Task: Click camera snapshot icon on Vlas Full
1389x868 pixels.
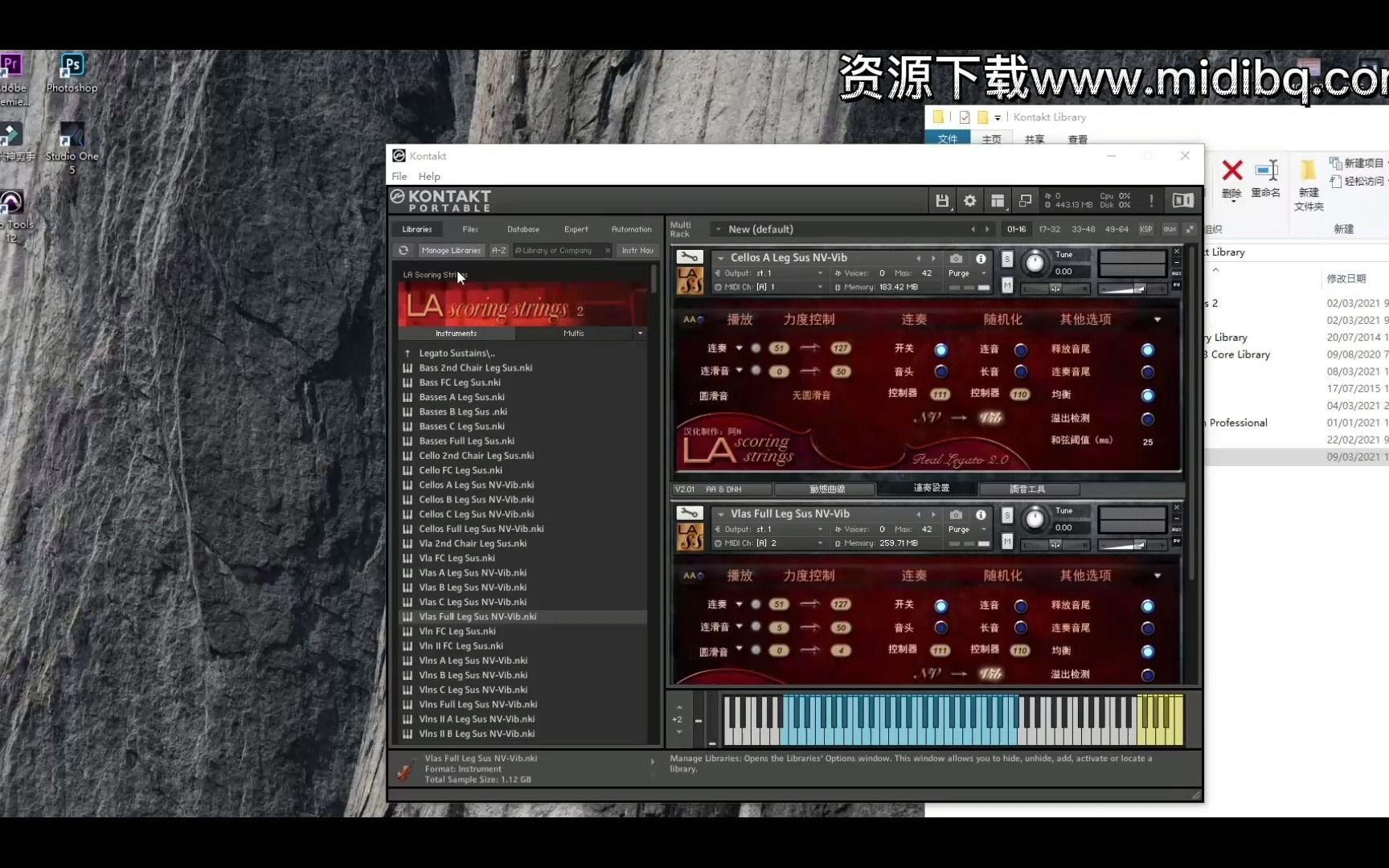Action: 956,515
